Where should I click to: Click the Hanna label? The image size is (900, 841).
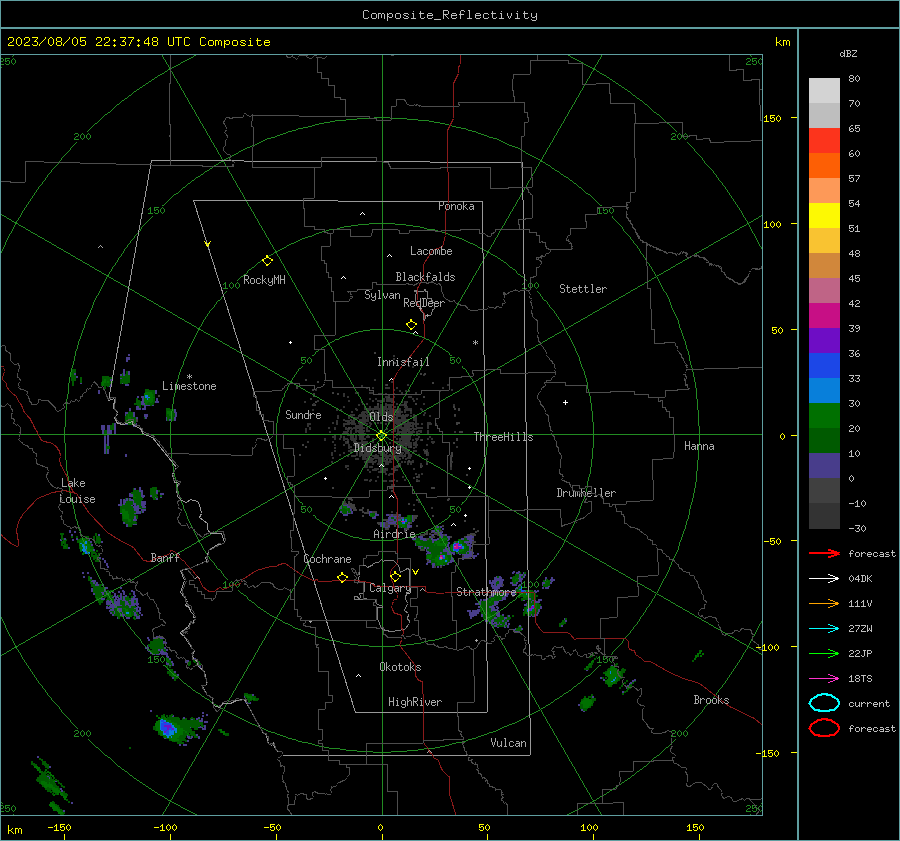[x=699, y=446]
